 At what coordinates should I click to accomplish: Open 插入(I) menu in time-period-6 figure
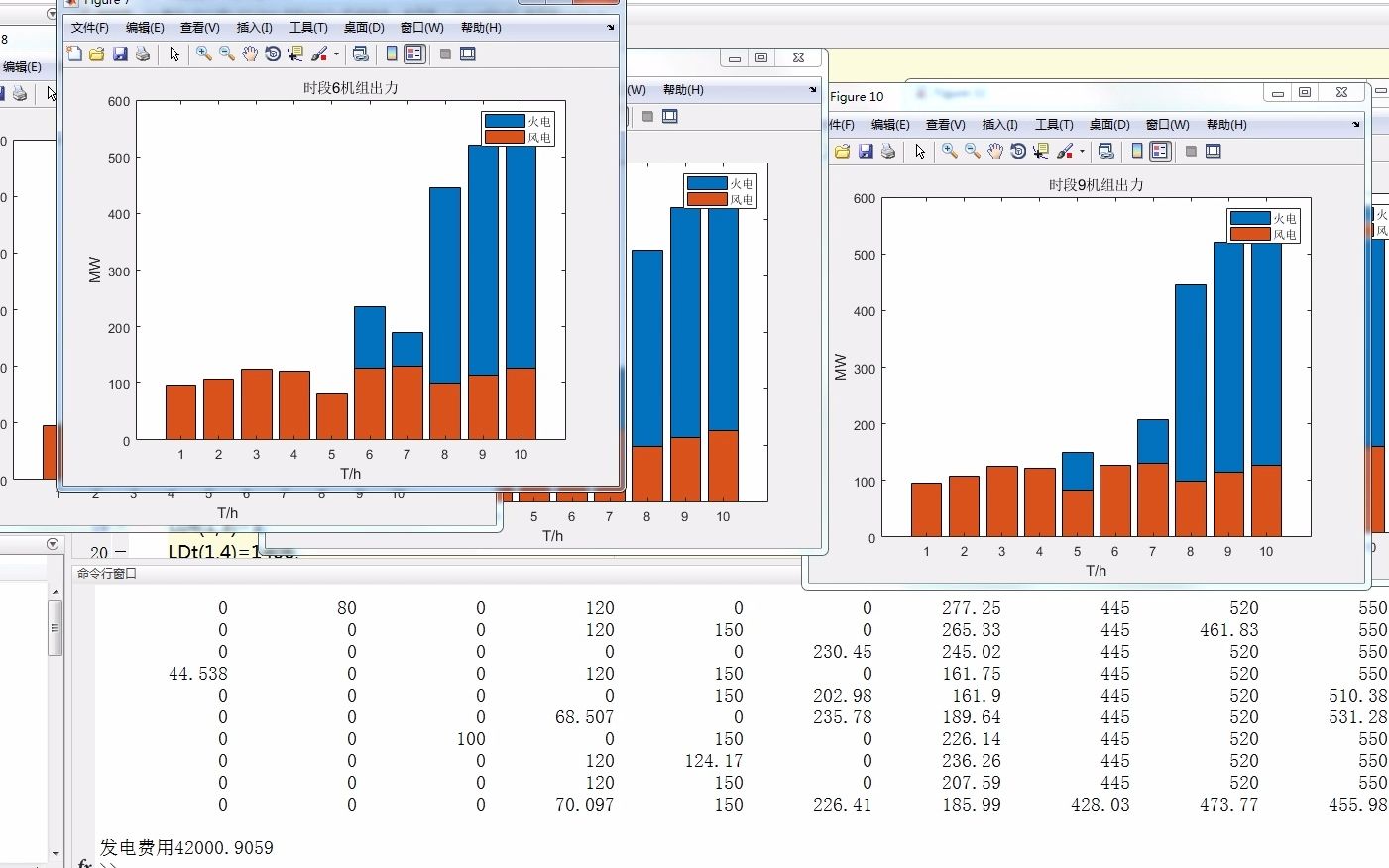pos(255,28)
